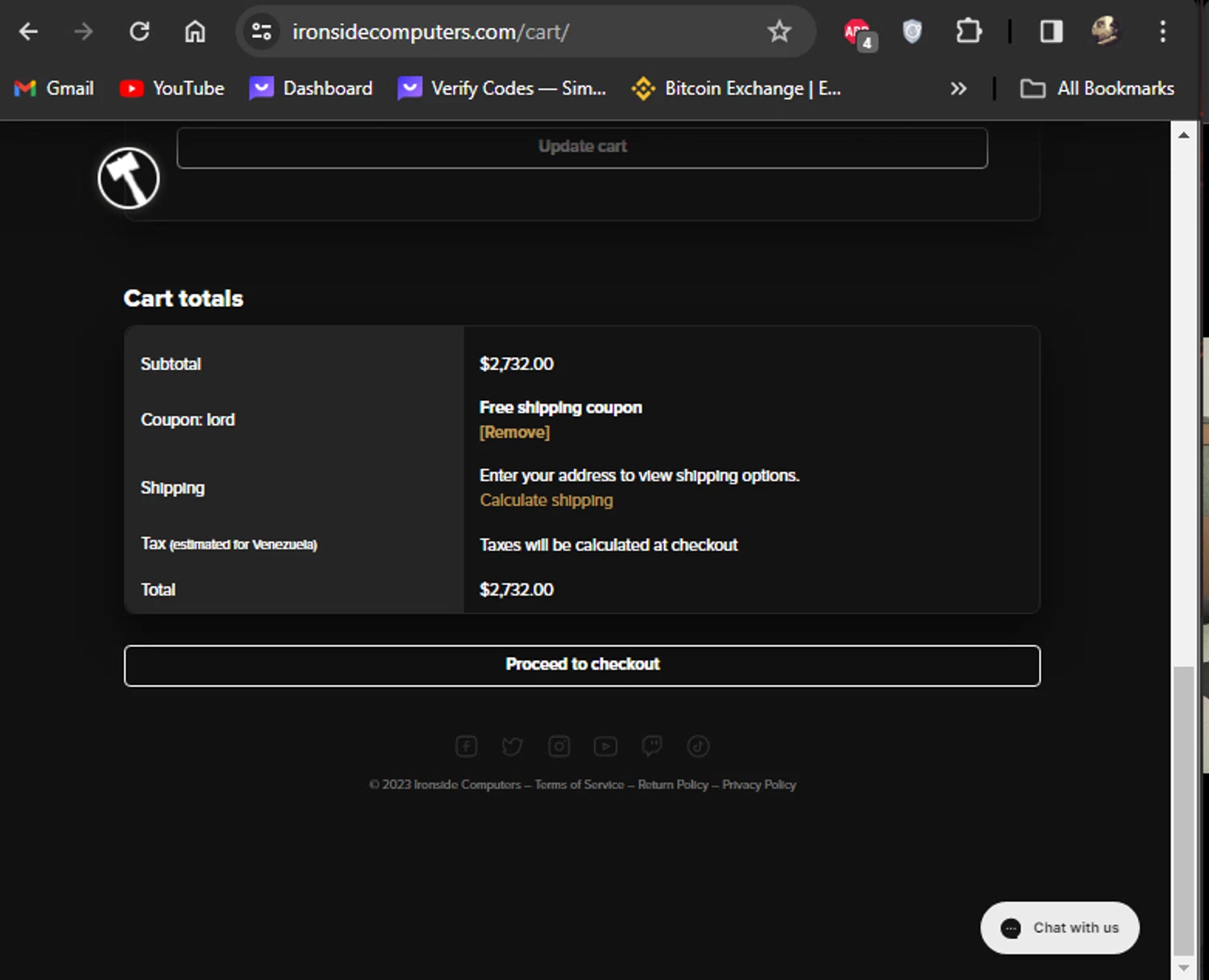Click the Enter your address shipping message
The image size is (1209, 980).
(639, 475)
